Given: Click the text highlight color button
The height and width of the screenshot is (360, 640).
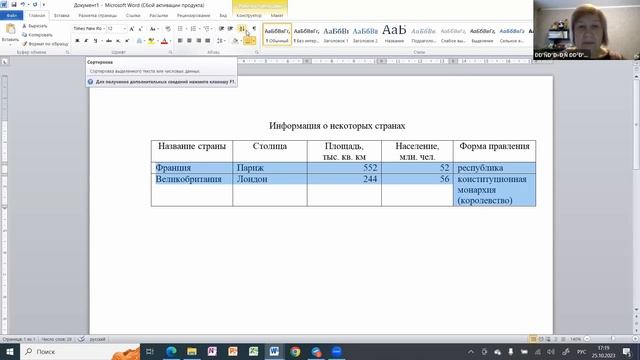Looking at the screenshot, I should point(151,40).
